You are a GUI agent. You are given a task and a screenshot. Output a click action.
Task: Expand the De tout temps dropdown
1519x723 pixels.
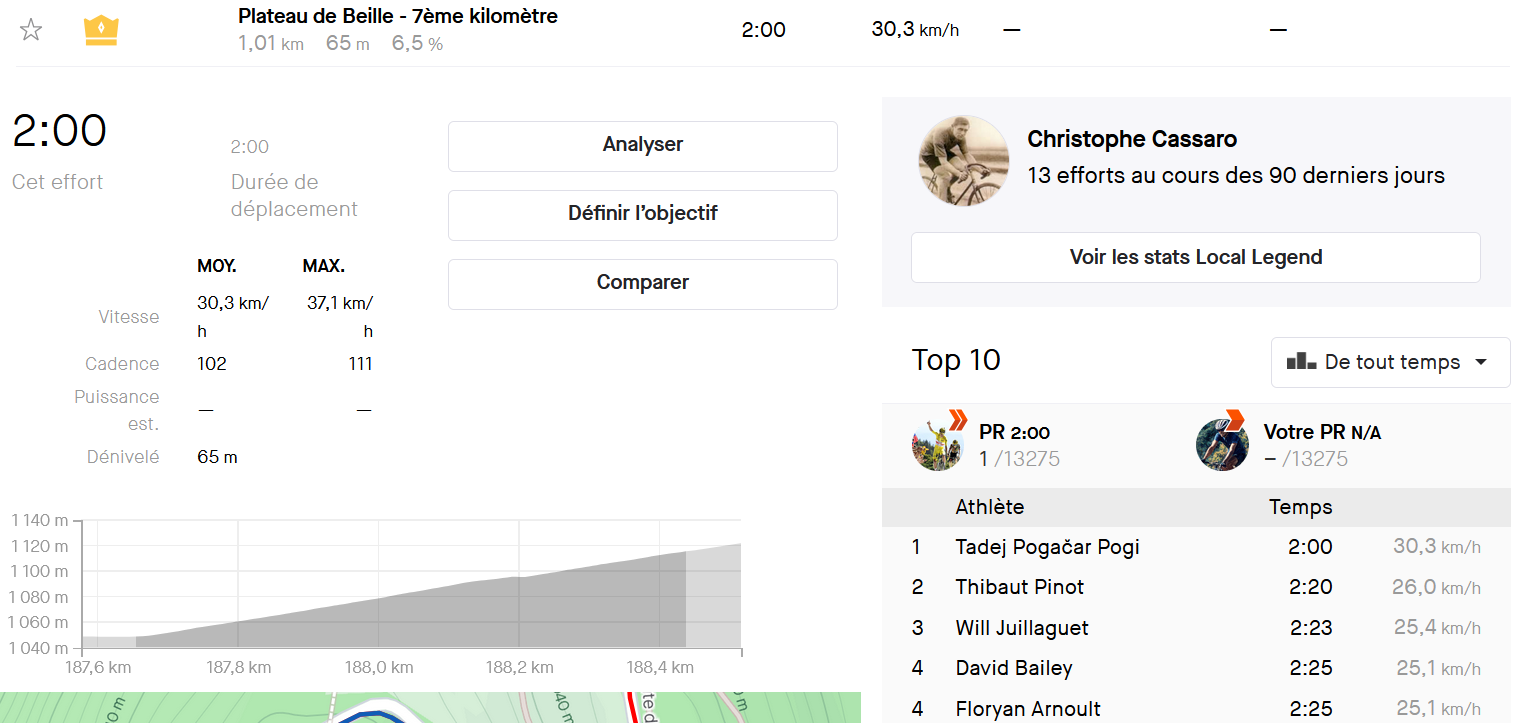pos(1390,362)
